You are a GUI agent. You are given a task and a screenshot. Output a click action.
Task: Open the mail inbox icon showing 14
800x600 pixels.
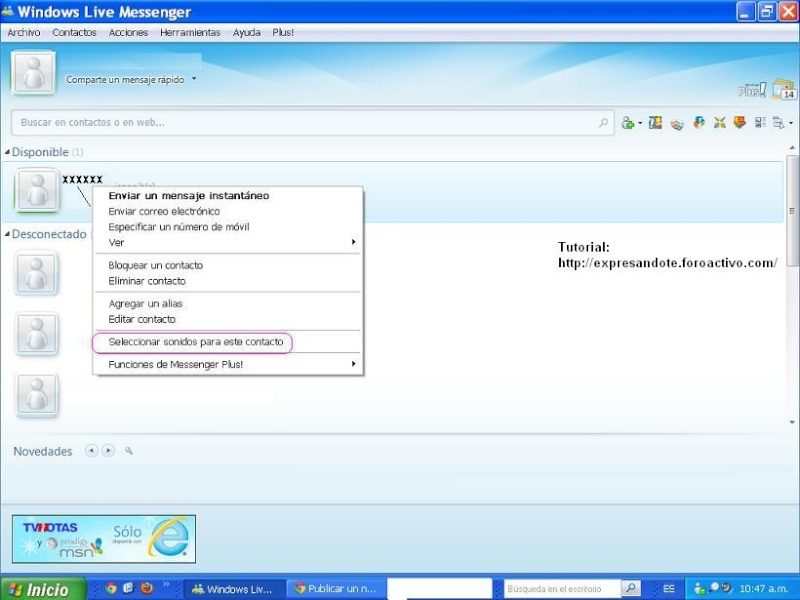pyautogui.click(x=784, y=89)
